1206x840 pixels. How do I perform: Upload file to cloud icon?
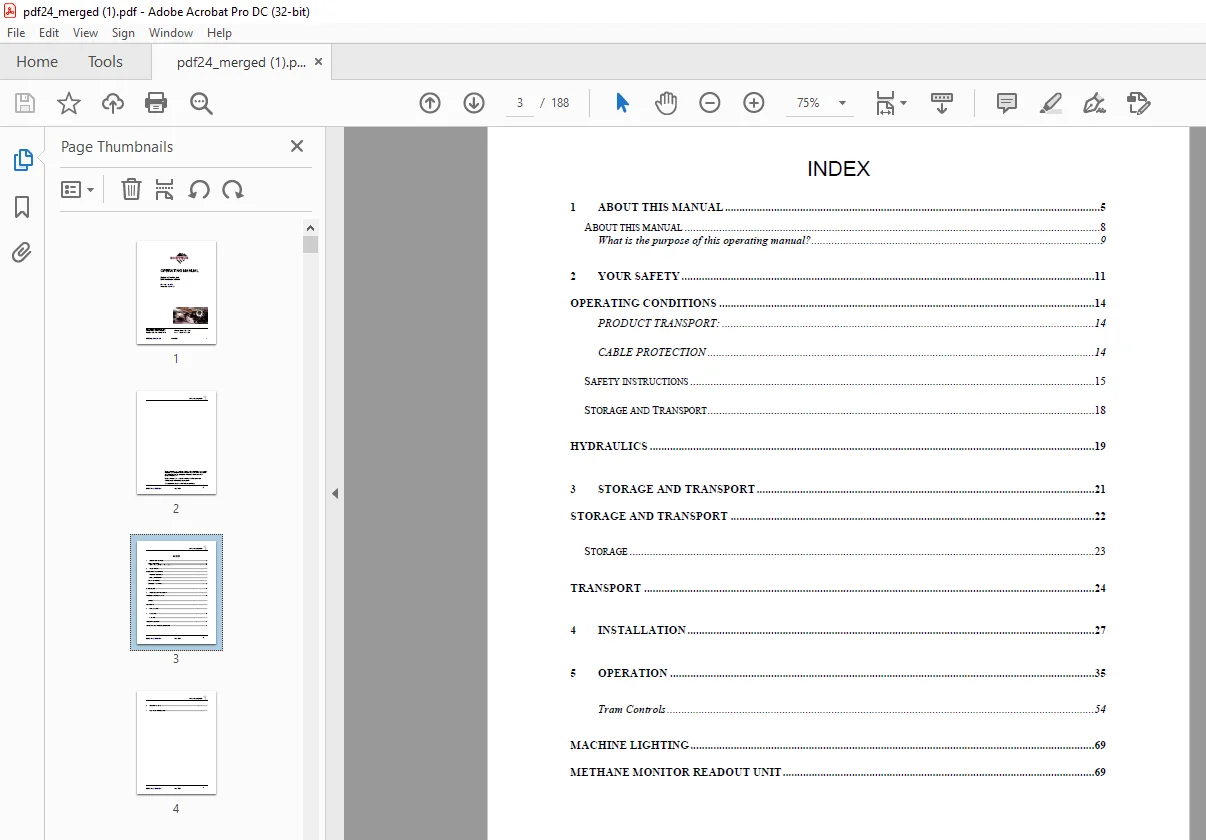(x=113, y=103)
